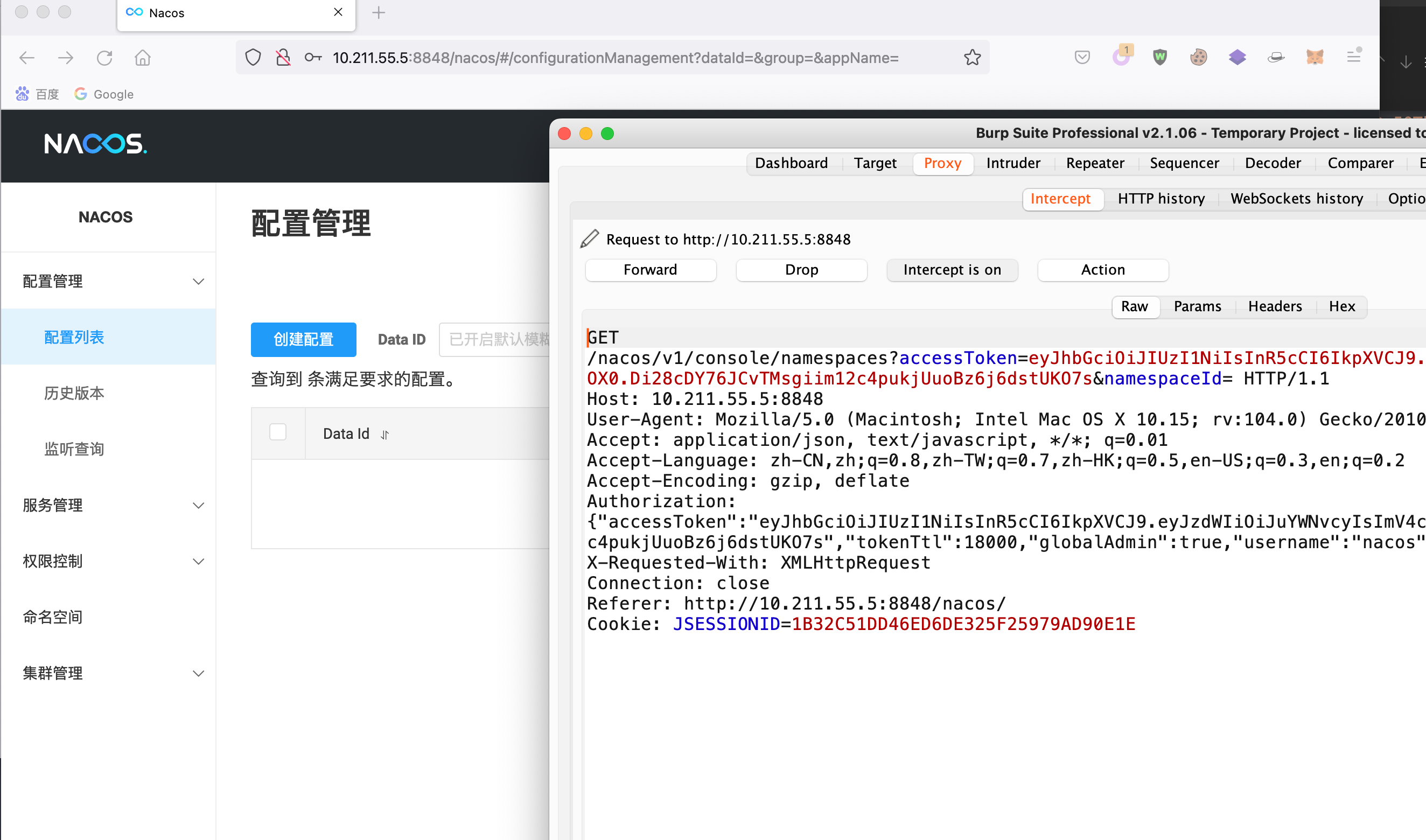Open the cookie editor extension
The height and width of the screenshot is (840, 1426).
click(x=1198, y=57)
